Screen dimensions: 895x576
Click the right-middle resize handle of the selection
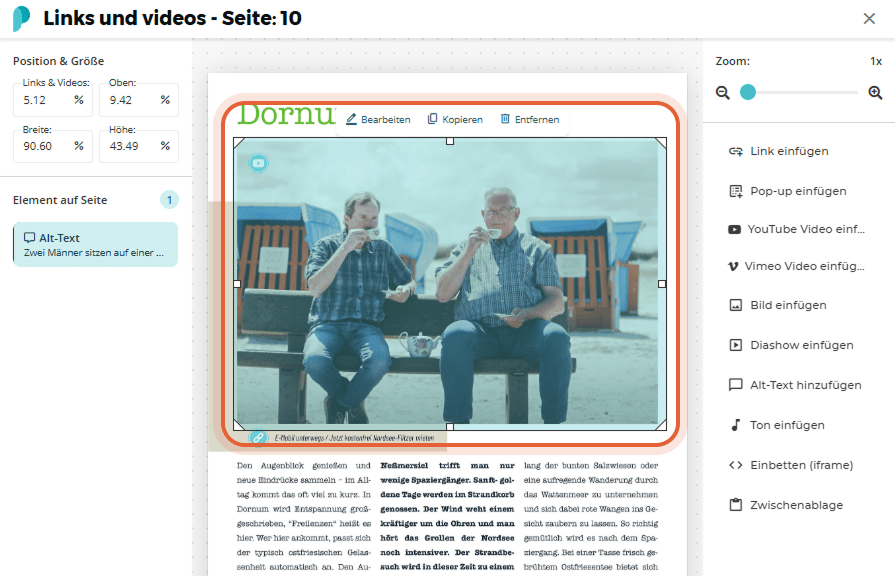[662, 284]
